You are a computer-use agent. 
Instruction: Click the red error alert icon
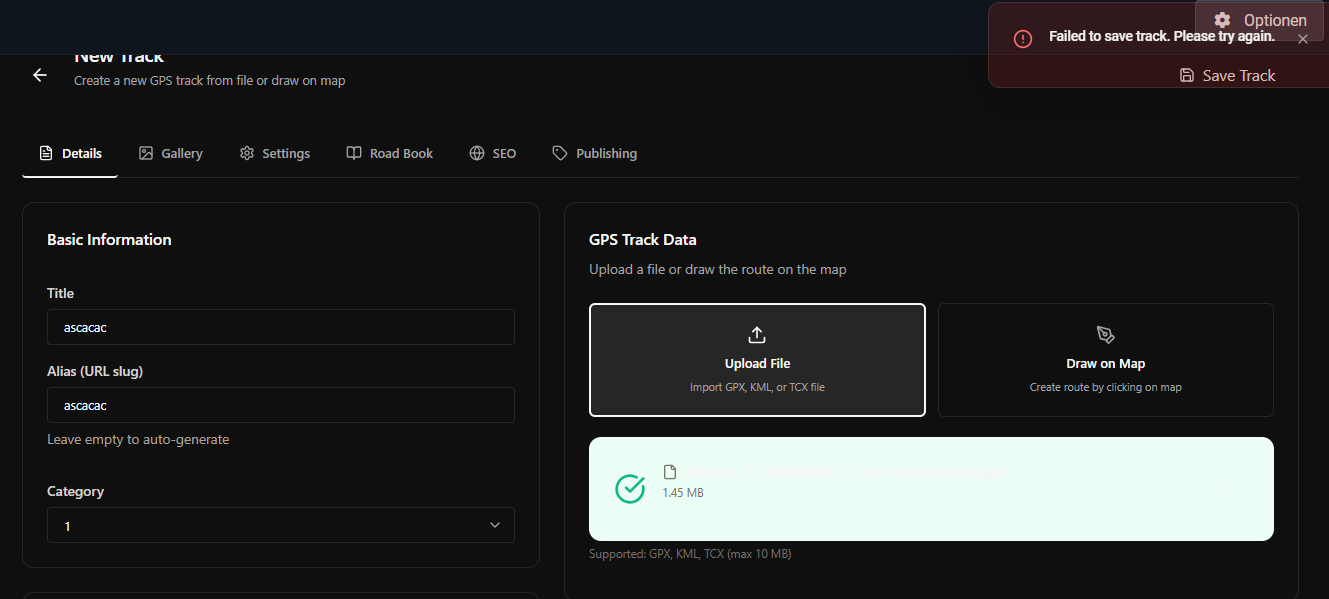click(x=1022, y=39)
